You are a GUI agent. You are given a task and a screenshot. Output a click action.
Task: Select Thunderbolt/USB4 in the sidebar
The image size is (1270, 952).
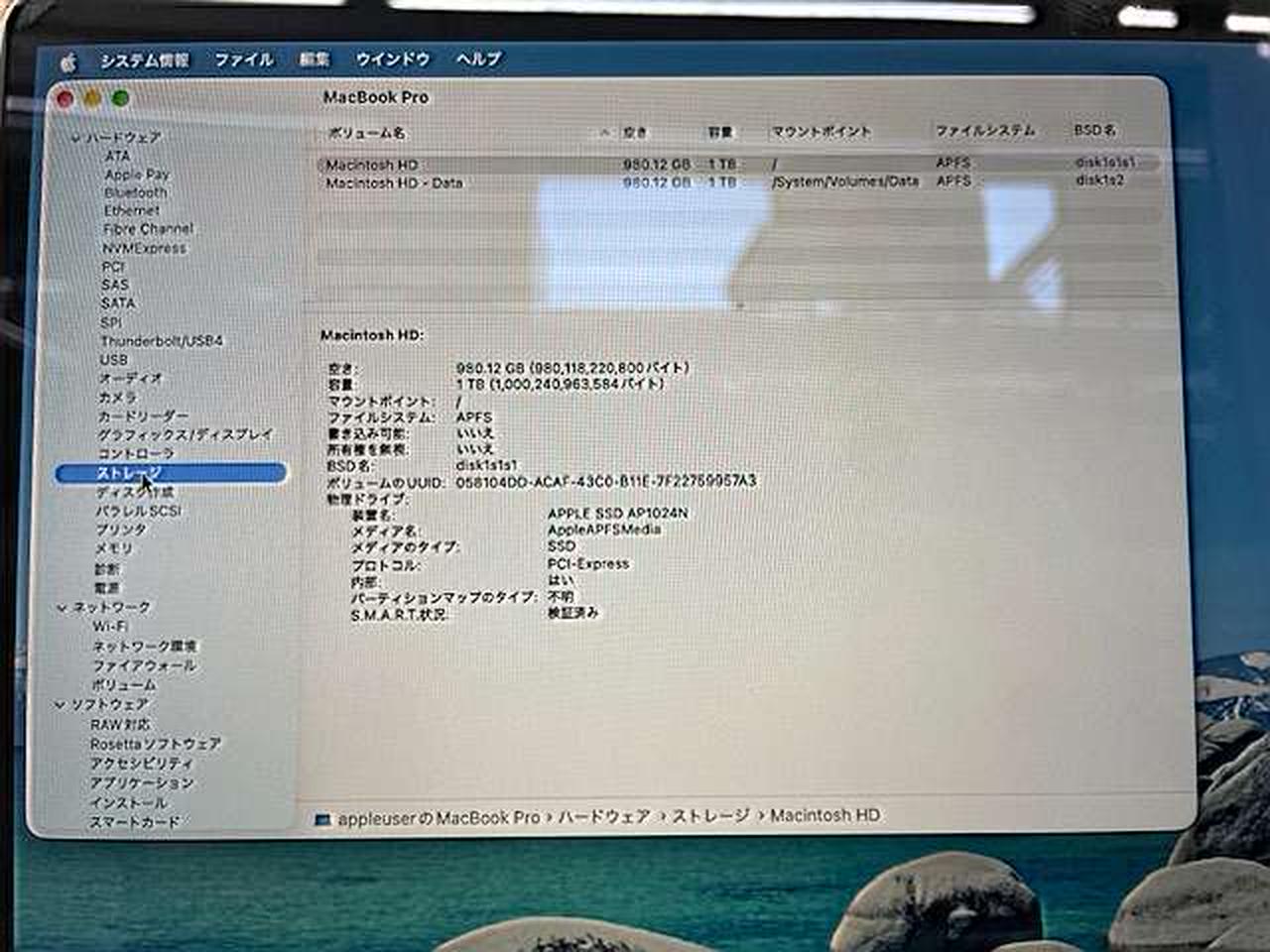click(x=161, y=341)
